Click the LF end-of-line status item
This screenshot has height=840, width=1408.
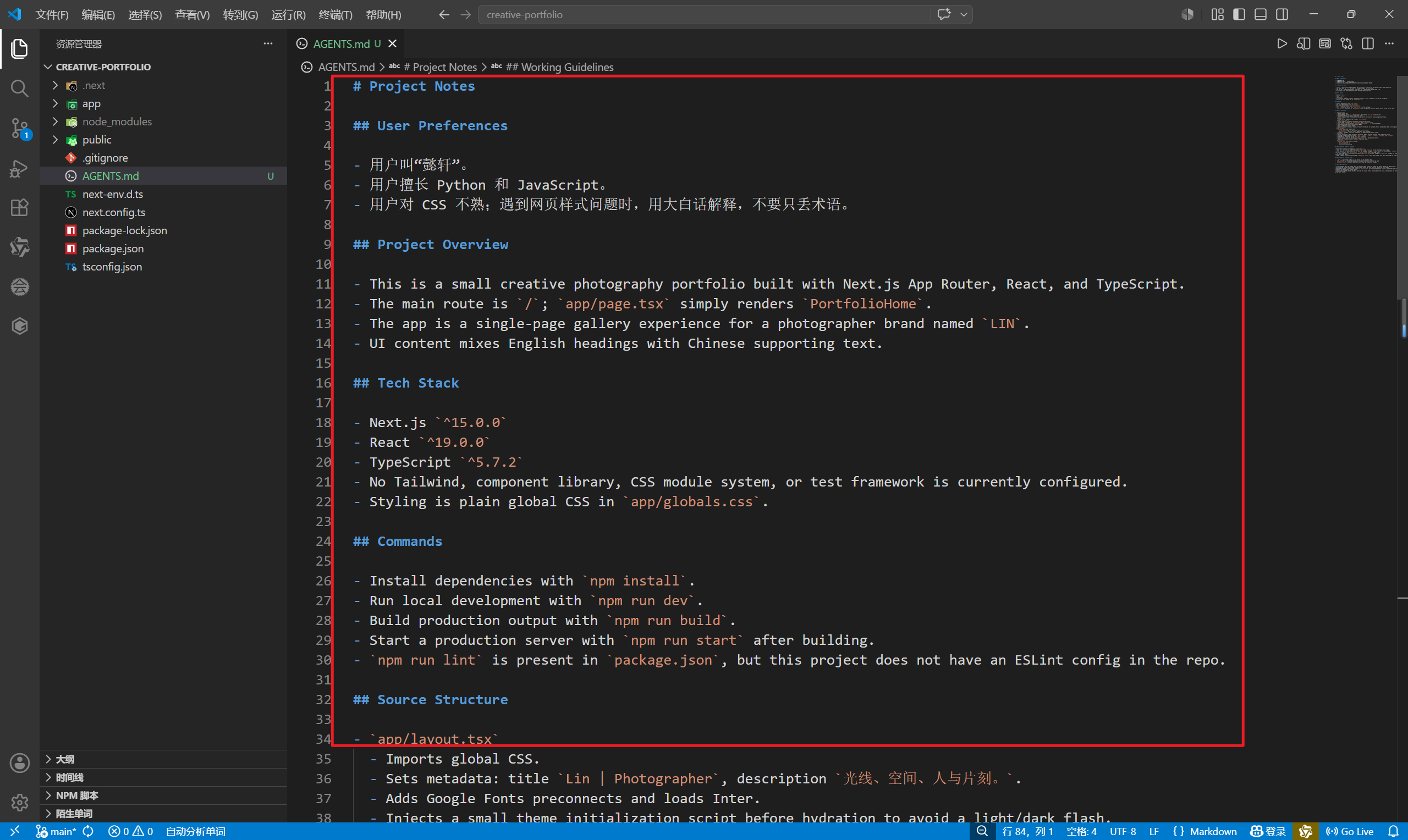coord(1154,831)
